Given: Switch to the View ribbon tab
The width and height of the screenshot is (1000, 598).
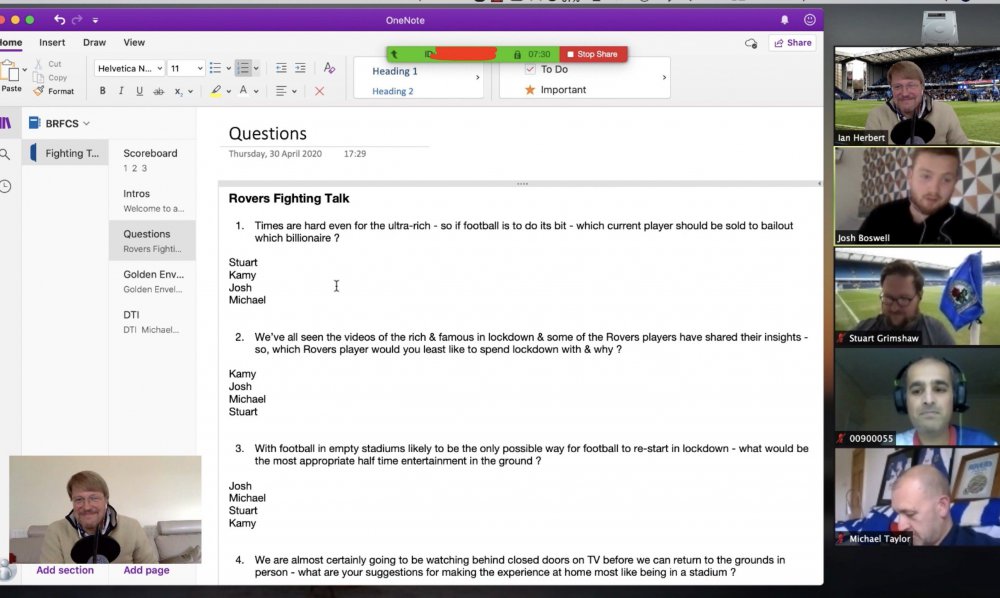Looking at the screenshot, I should 134,43.
